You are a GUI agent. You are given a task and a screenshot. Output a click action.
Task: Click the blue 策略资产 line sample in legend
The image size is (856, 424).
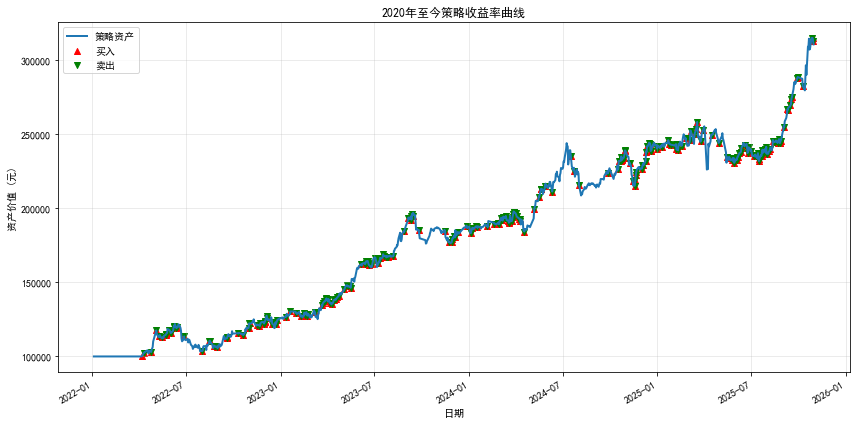tap(77, 36)
